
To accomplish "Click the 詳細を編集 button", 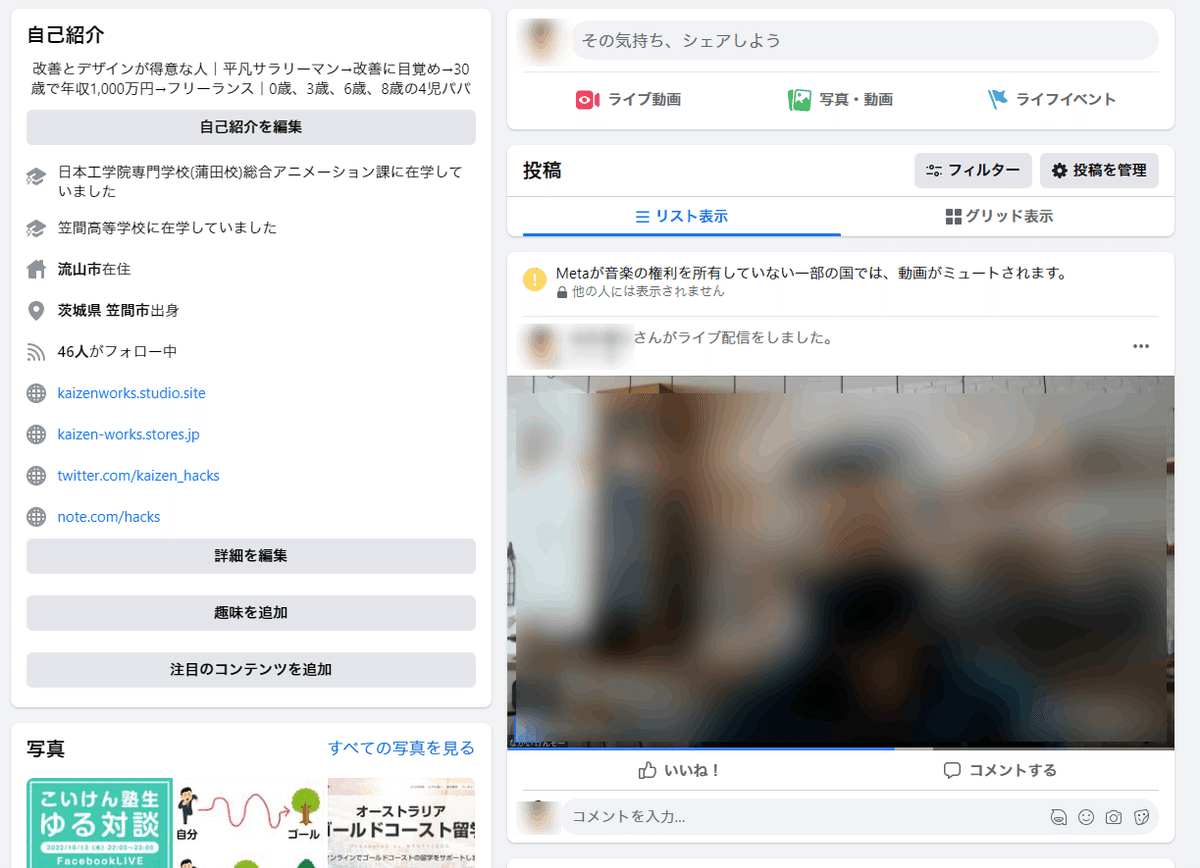I will point(251,556).
